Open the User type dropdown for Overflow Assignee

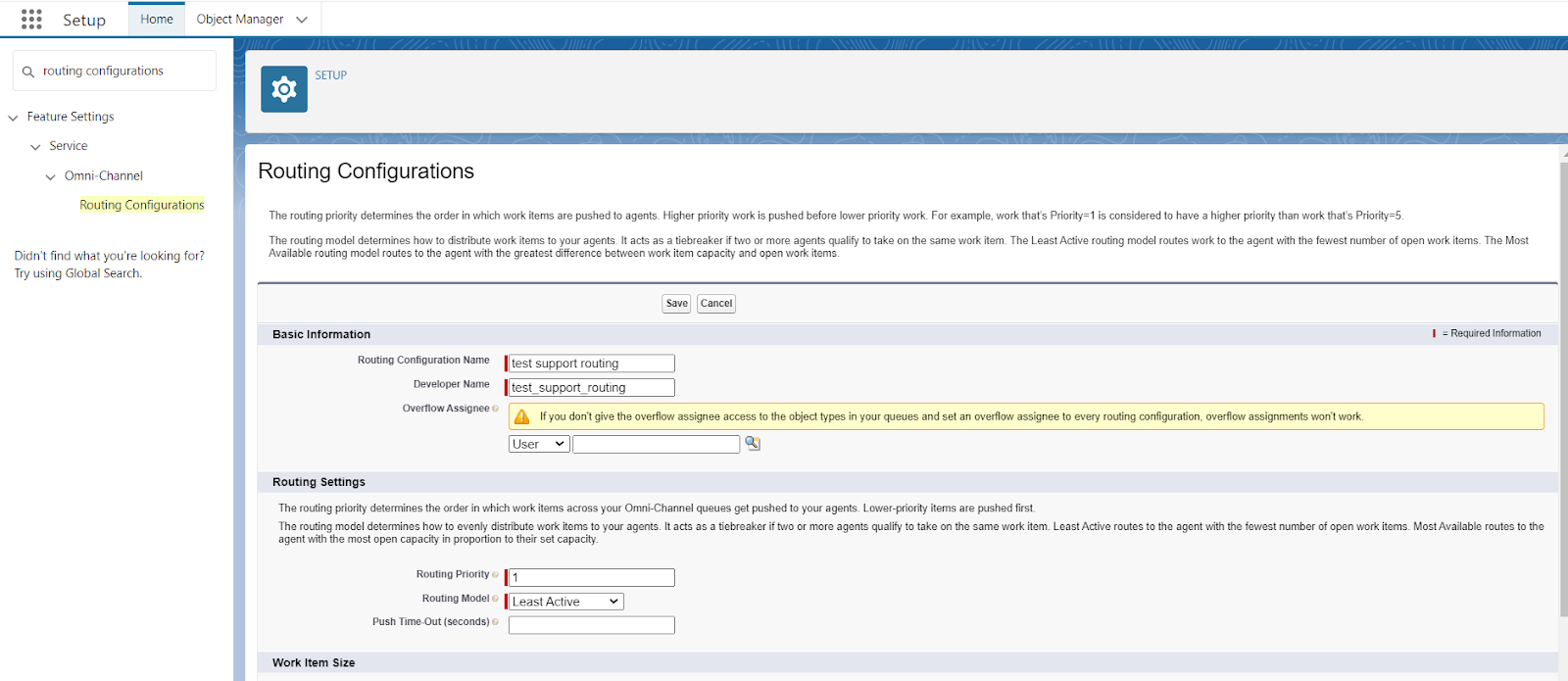click(539, 444)
